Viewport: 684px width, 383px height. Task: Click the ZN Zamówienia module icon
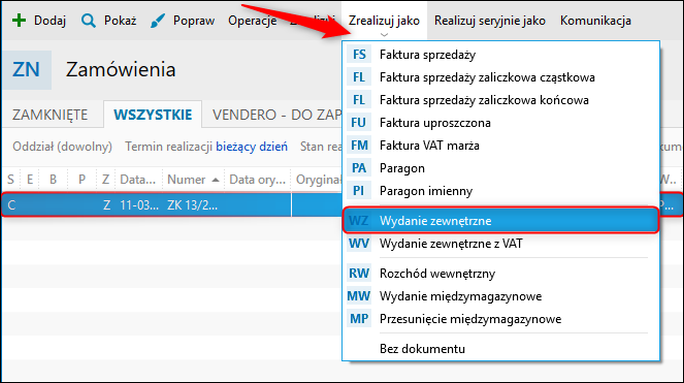coord(27,70)
